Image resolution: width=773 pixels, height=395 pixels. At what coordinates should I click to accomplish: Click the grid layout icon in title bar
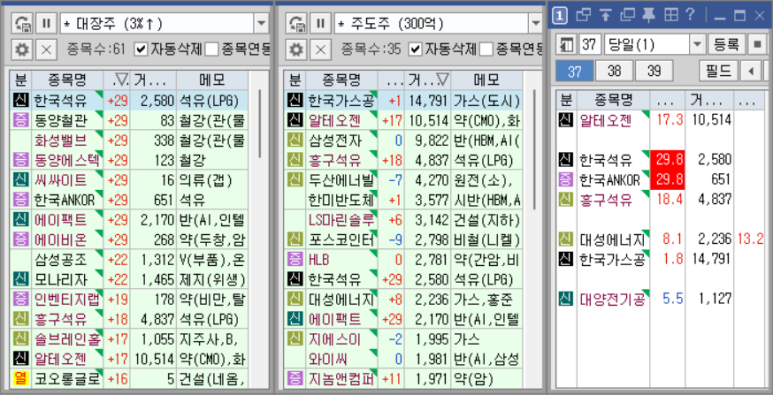coord(671,15)
